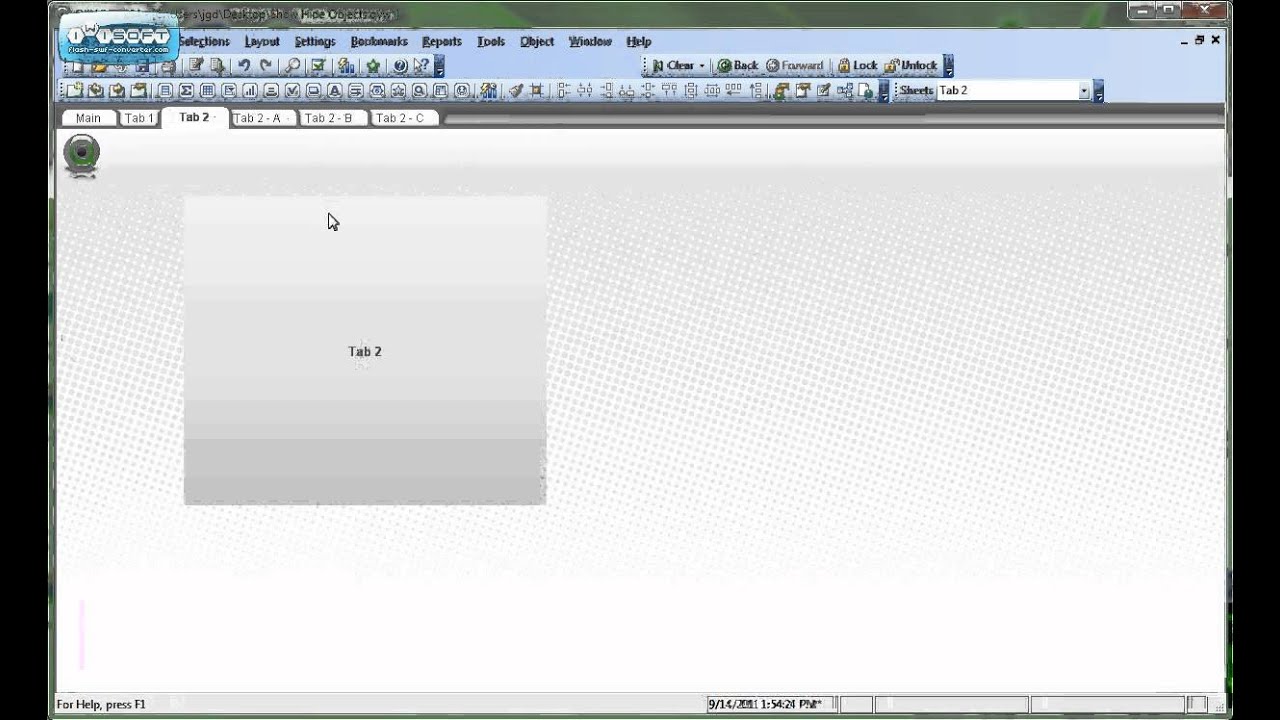The width and height of the screenshot is (1280, 720).
Task: Open navigation toolbar options after Unlock
Action: coord(948,66)
